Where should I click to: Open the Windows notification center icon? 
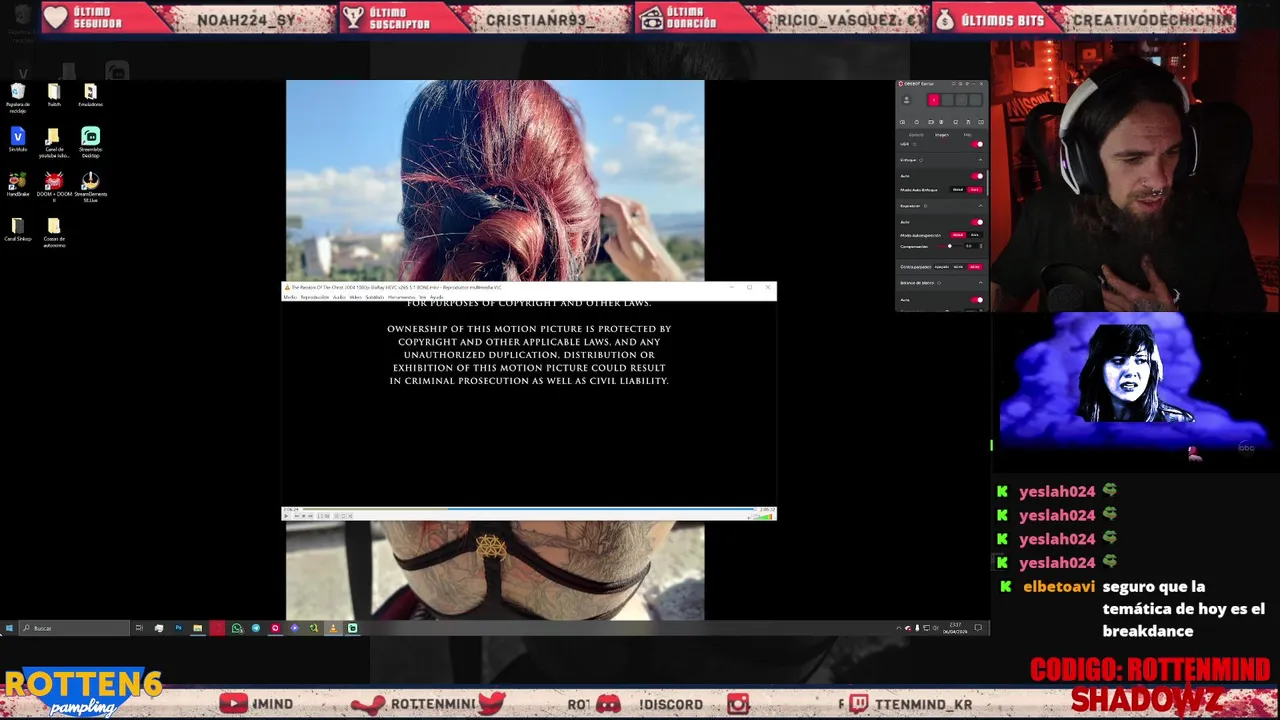coord(978,628)
